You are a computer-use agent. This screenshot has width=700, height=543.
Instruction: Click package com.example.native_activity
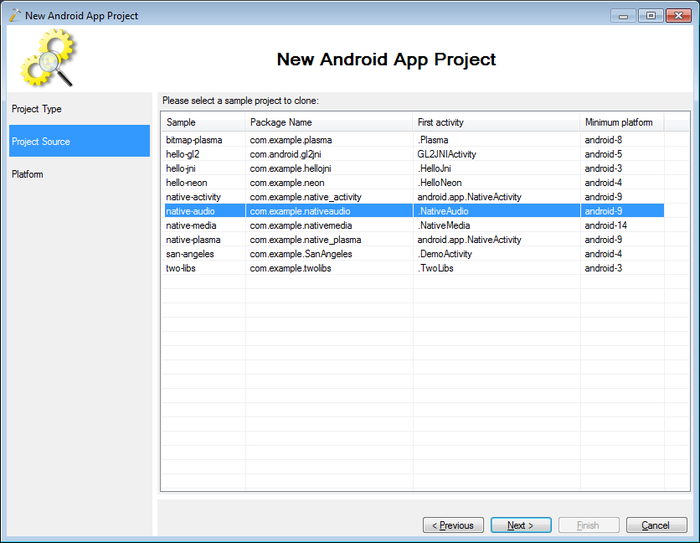point(305,197)
